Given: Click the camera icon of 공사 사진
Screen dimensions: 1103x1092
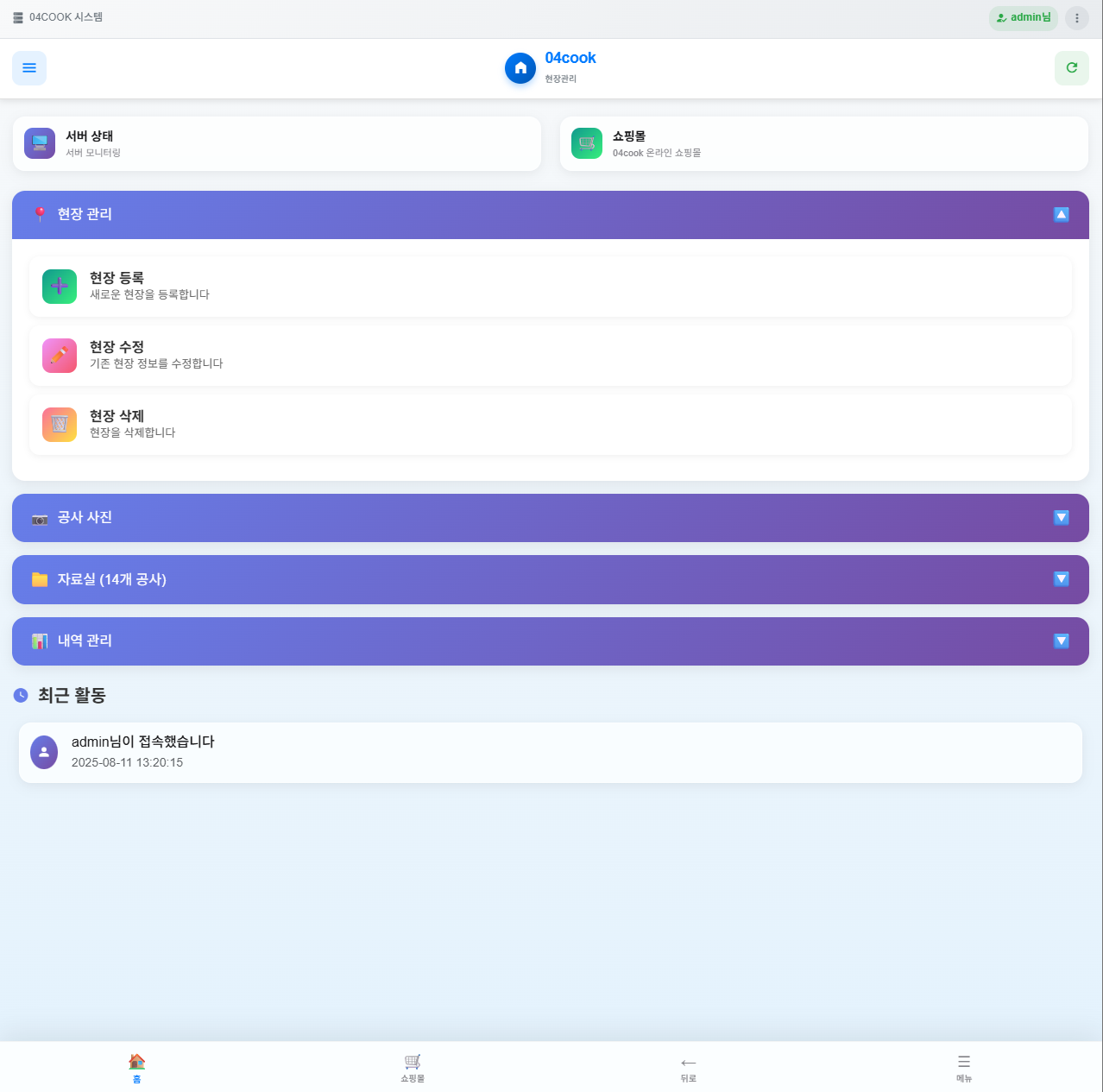Looking at the screenshot, I should pos(40,518).
